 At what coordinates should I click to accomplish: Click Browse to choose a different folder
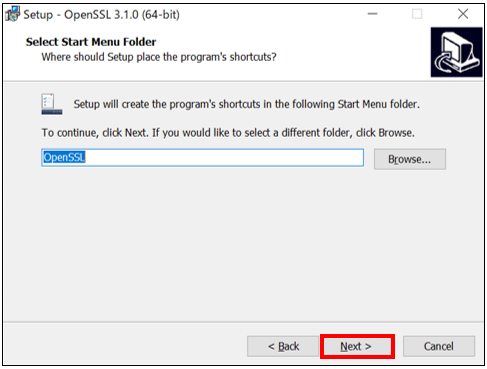click(x=410, y=159)
